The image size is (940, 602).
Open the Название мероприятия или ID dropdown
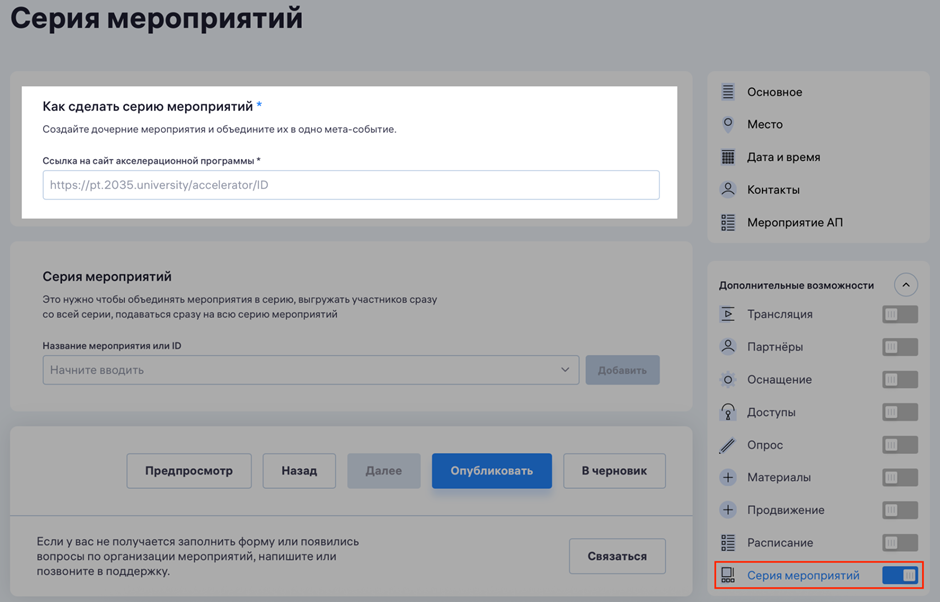click(x=310, y=370)
